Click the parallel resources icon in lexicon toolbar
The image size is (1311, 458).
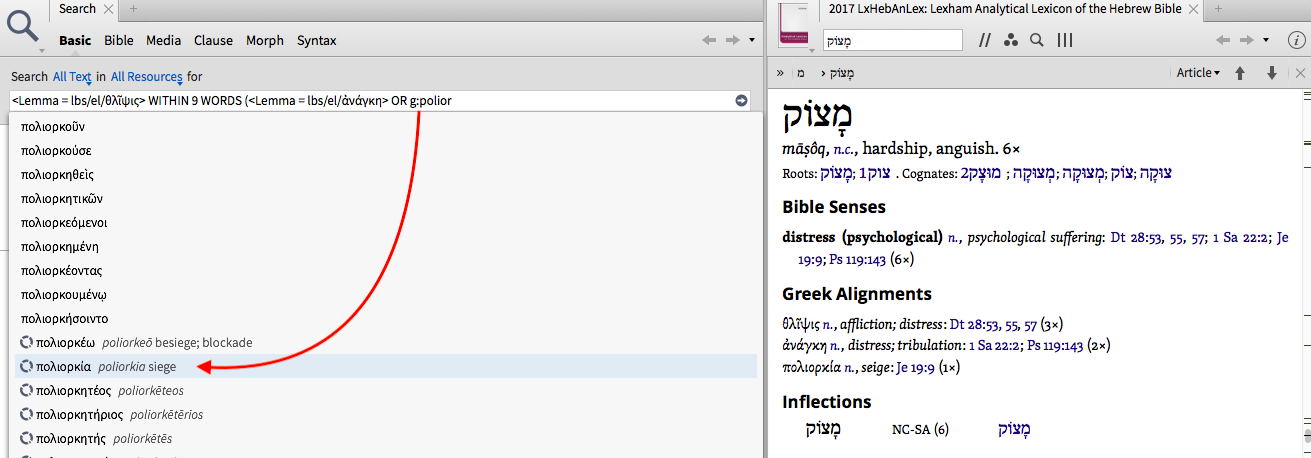coord(985,40)
